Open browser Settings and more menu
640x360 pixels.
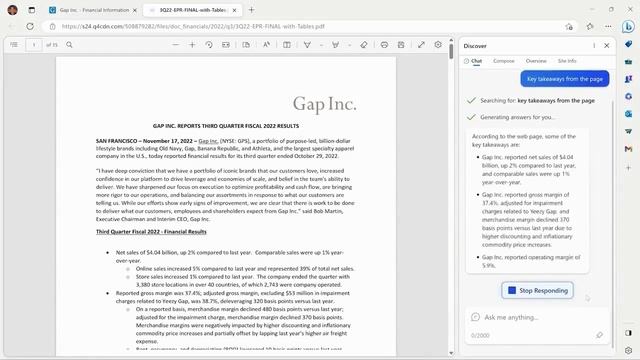pyautogui.click(x=608, y=27)
